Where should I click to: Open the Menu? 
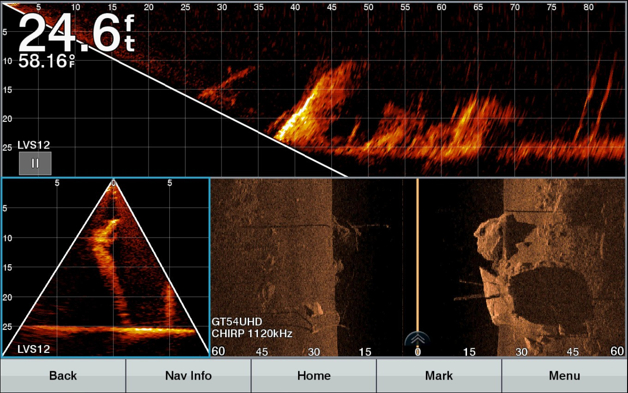tap(564, 376)
